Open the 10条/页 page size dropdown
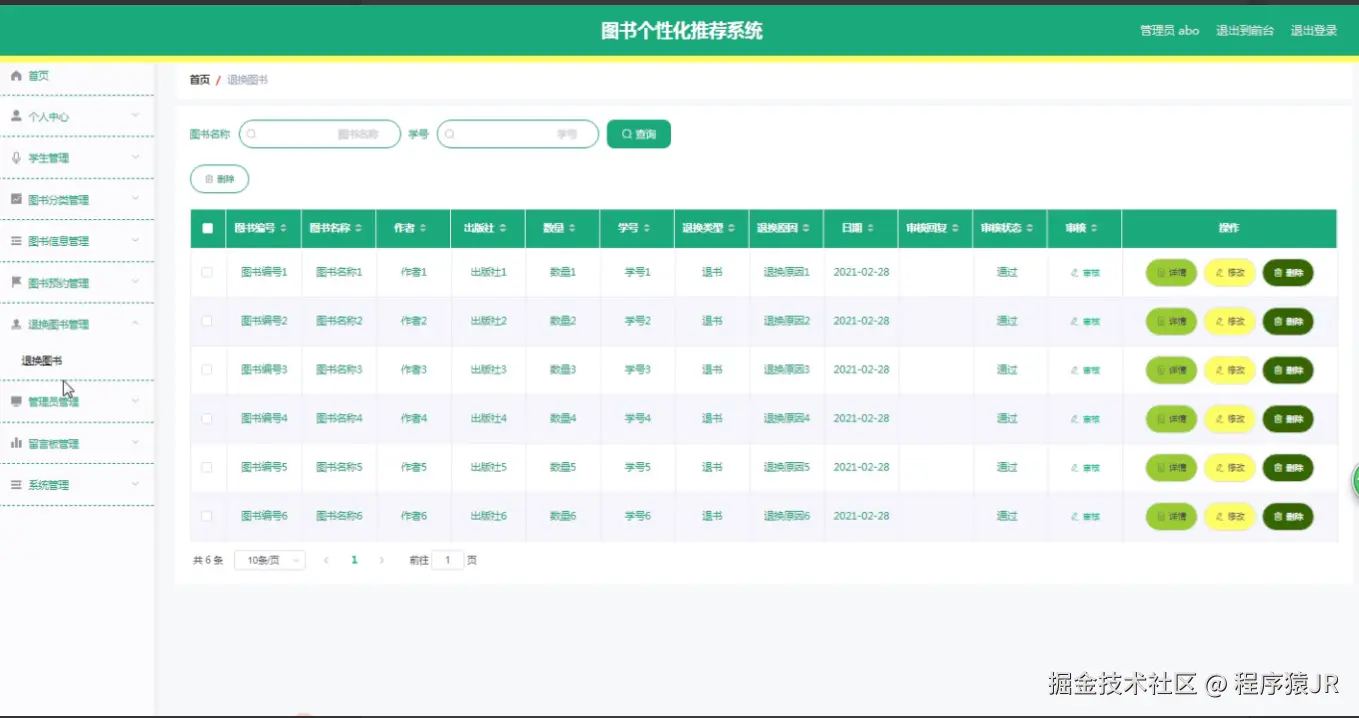Viewport: 1359px width, 718px height. click(270, 561)
